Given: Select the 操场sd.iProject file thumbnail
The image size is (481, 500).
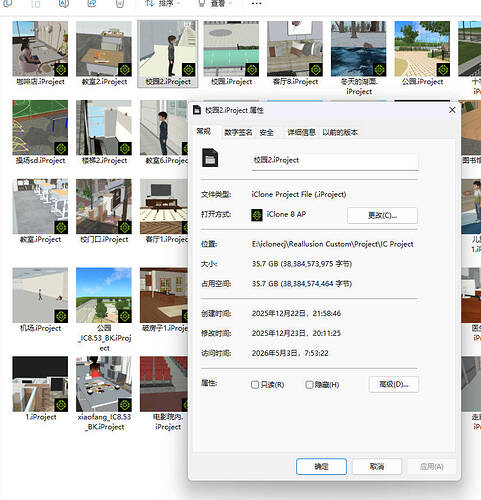Looking at the screenshot, I should 40,127.
